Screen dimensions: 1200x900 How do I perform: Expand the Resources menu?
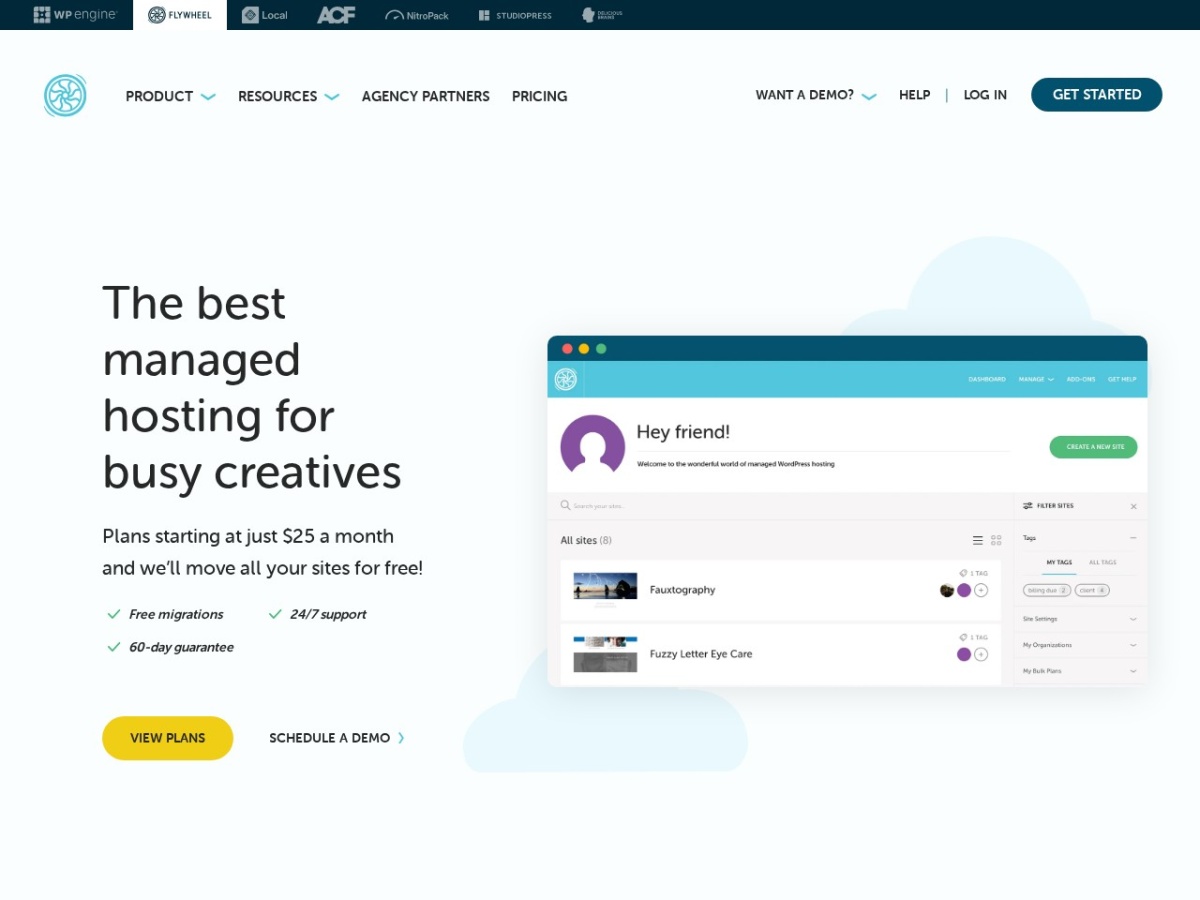288,96
